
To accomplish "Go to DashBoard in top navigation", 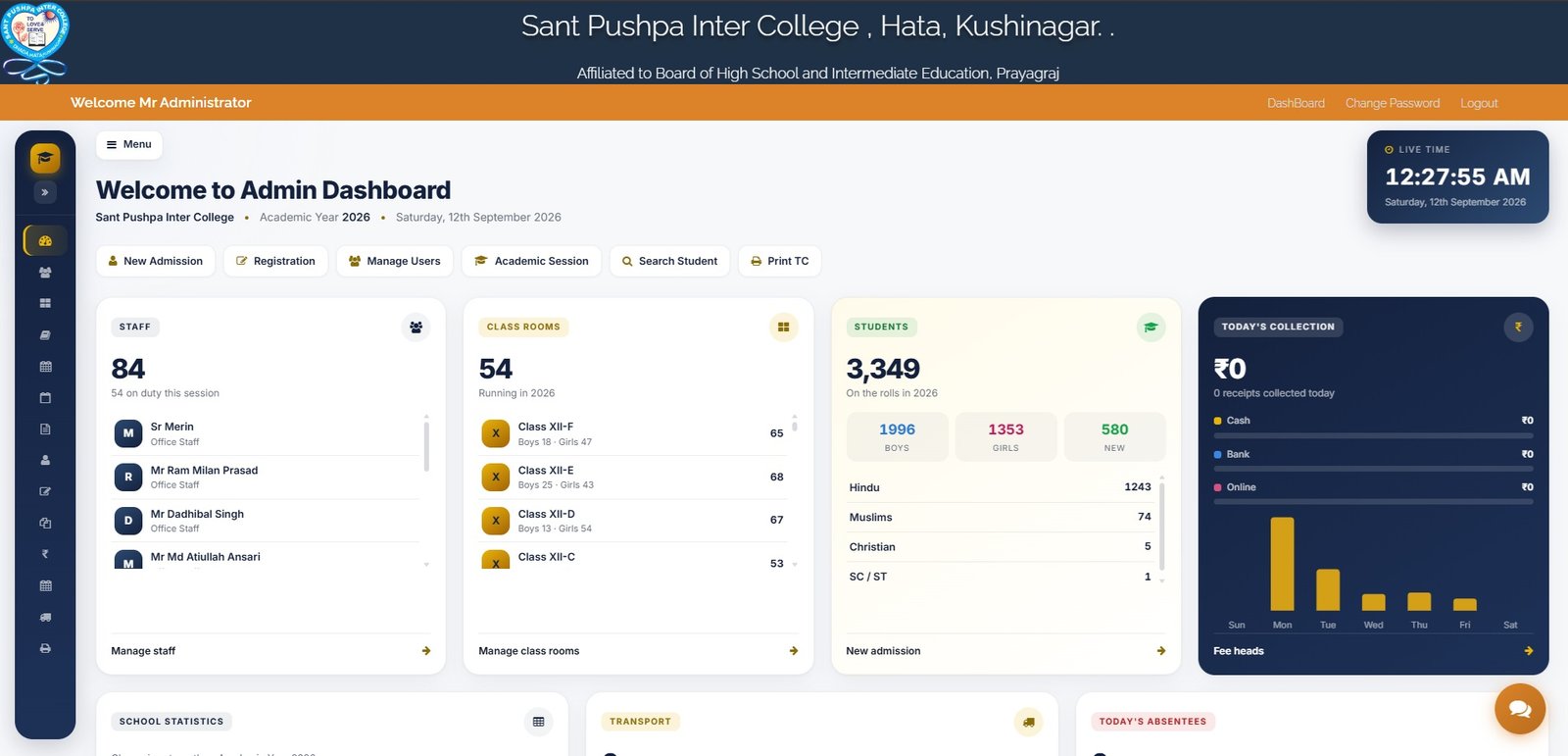I will pos(1296,103).
